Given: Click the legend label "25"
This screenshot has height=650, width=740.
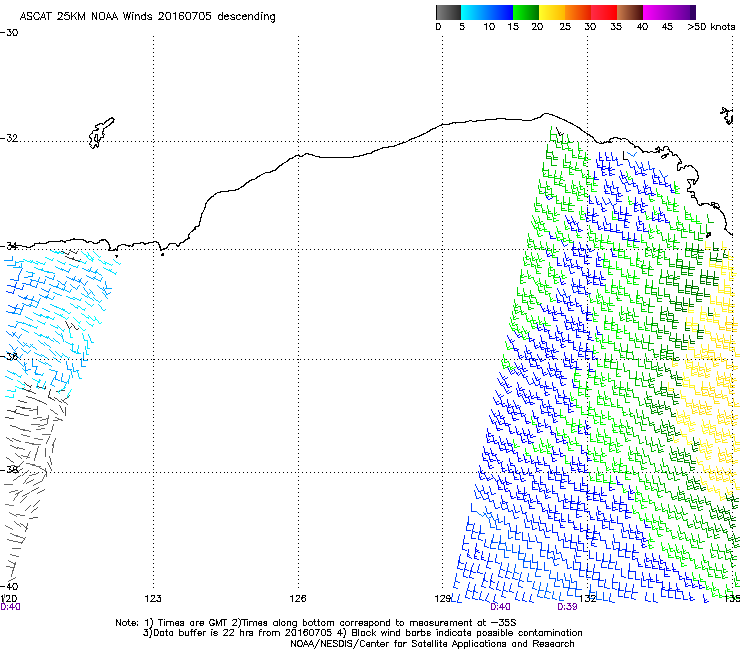Looking at the screenshot, I should 565,27.
